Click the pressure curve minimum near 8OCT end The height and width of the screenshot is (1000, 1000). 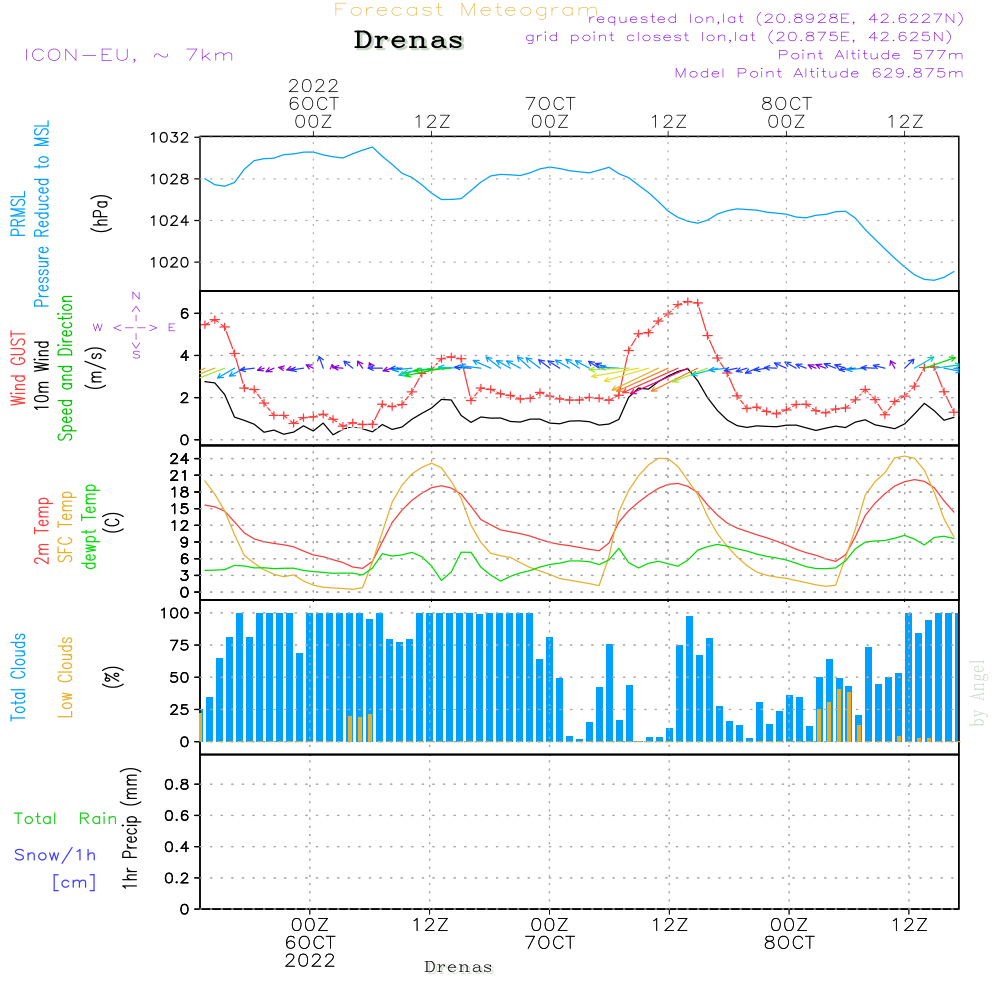932,279
